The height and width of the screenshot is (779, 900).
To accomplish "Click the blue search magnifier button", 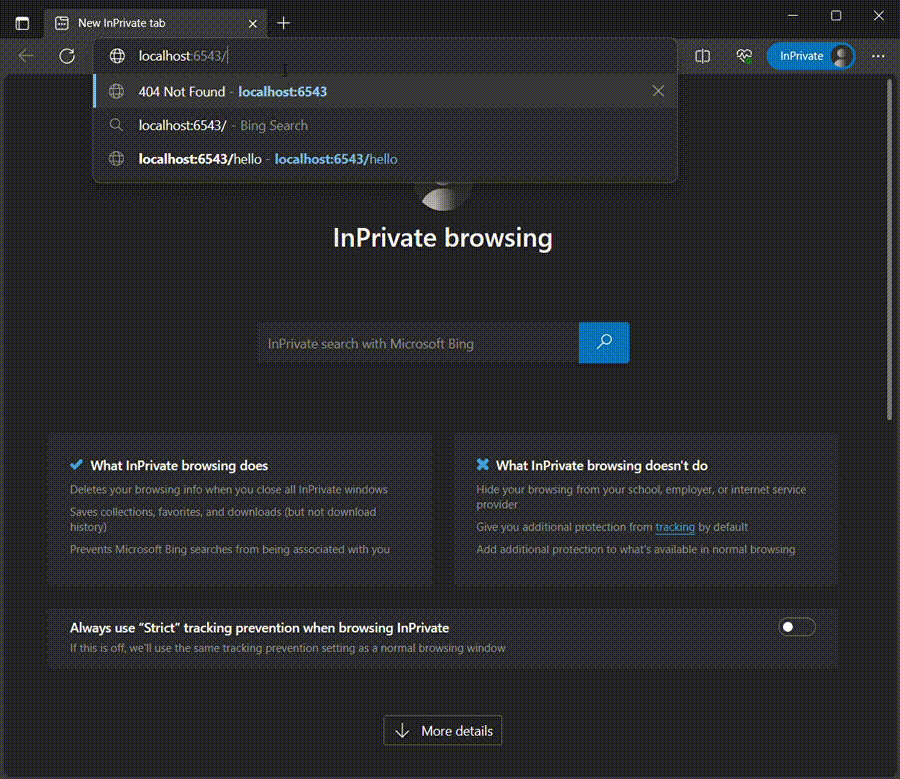I will click(x=604, y=343).
